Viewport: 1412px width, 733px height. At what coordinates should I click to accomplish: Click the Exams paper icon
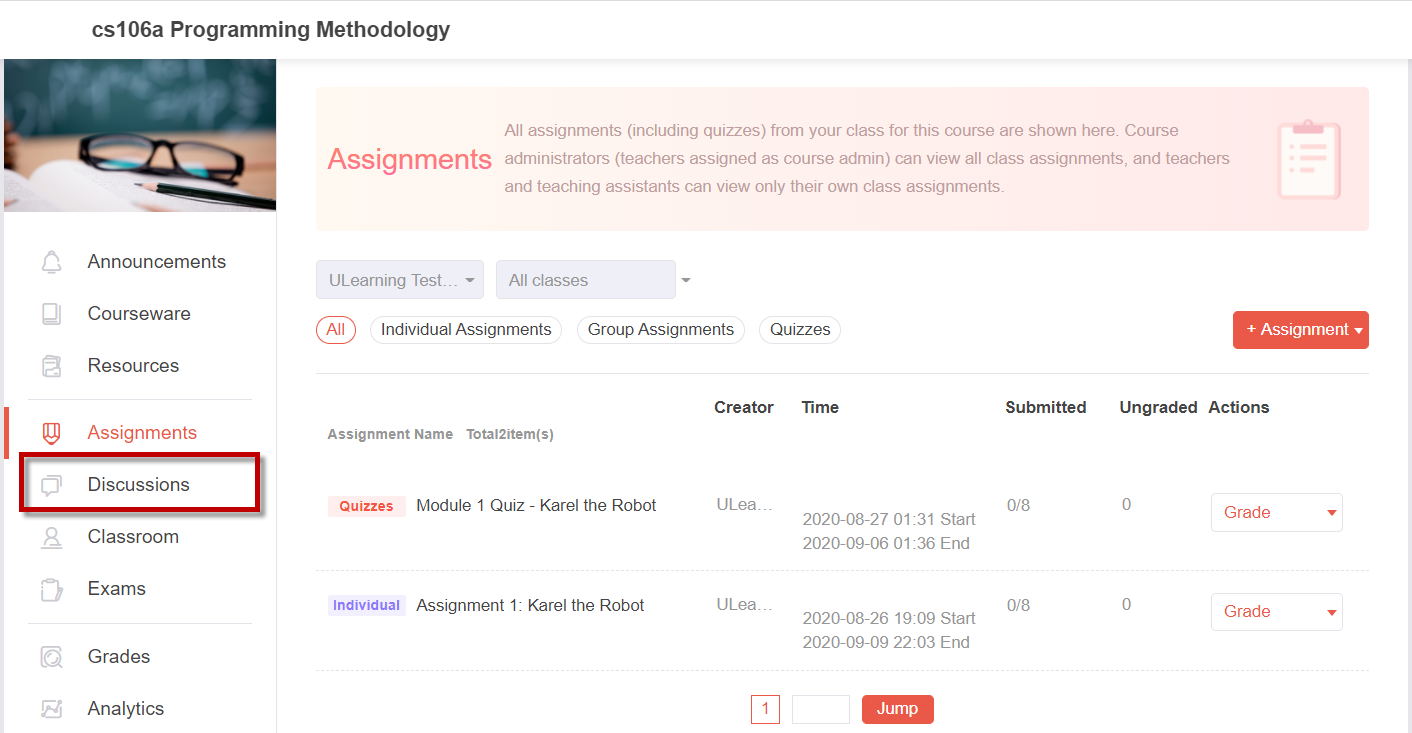point(51,589)
